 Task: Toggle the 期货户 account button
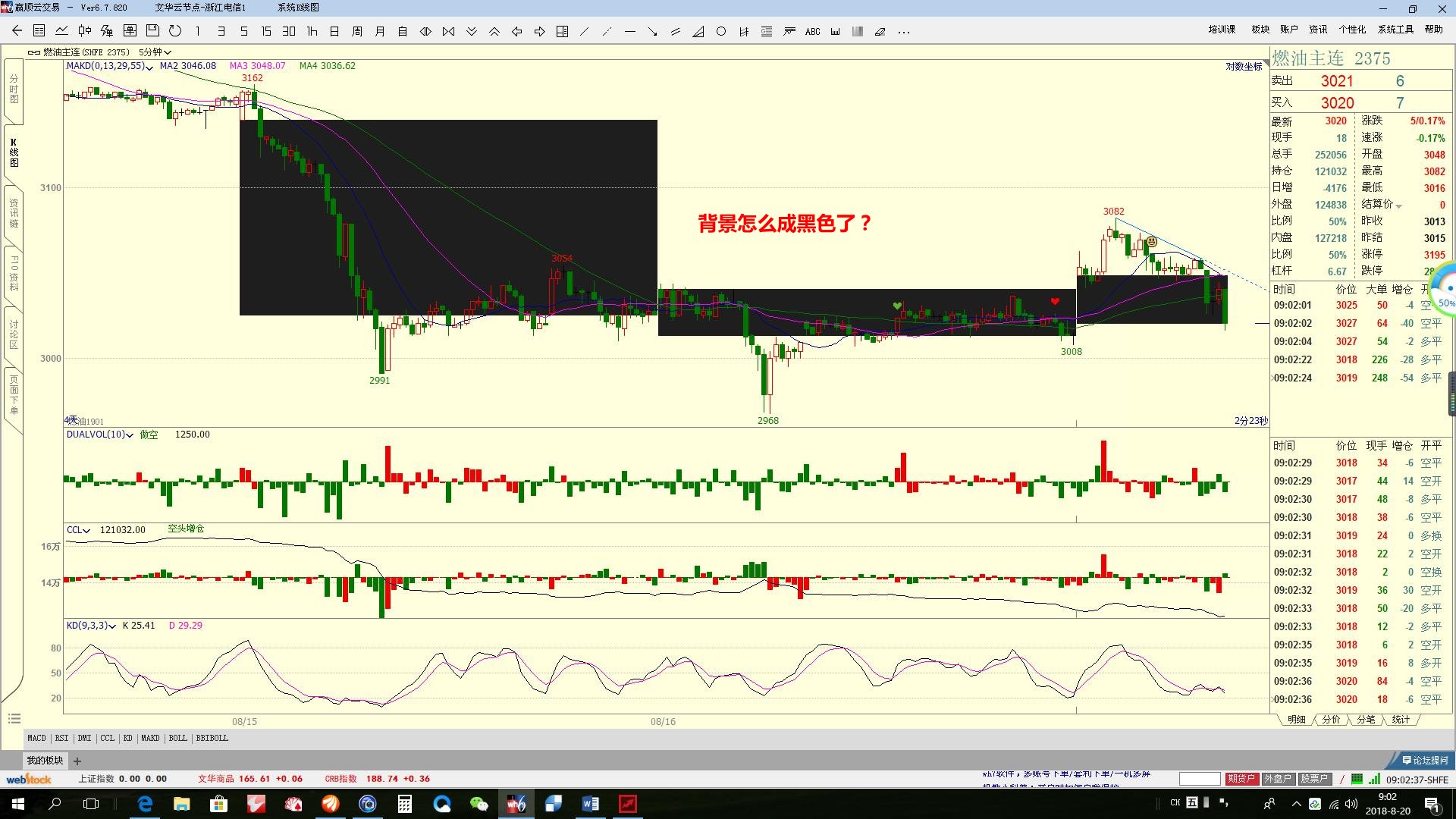[x=1241, y=779]
